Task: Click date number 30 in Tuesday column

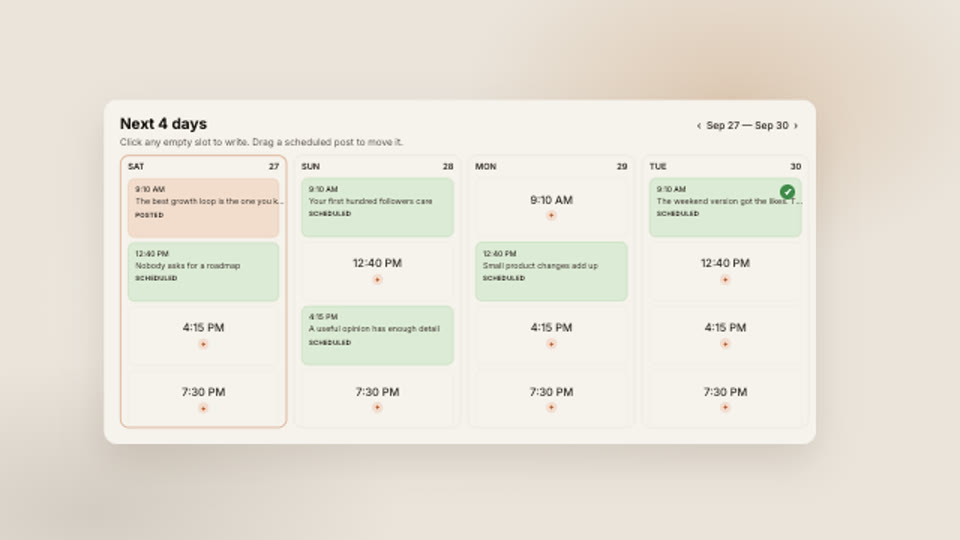Action: 796,167
